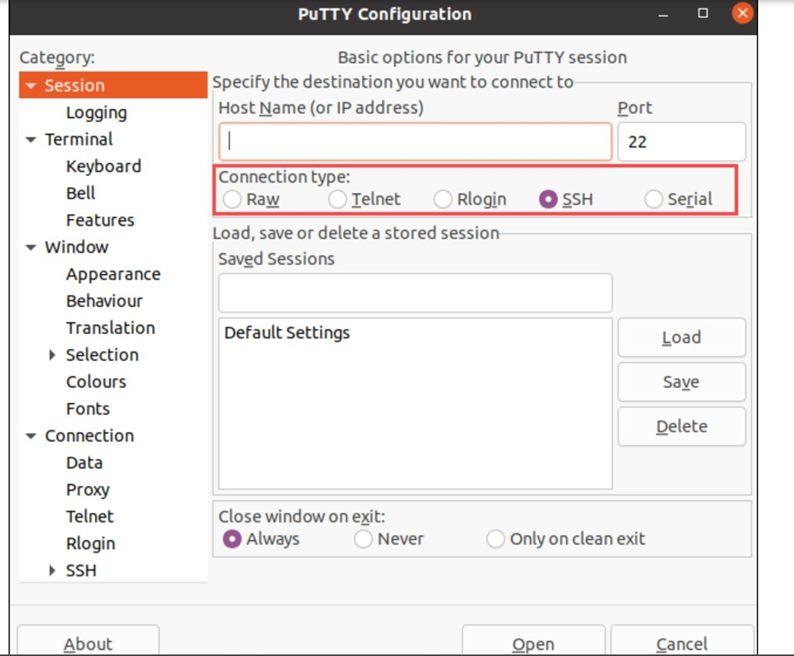Set close window on exit to Never

tap(363, 539)
